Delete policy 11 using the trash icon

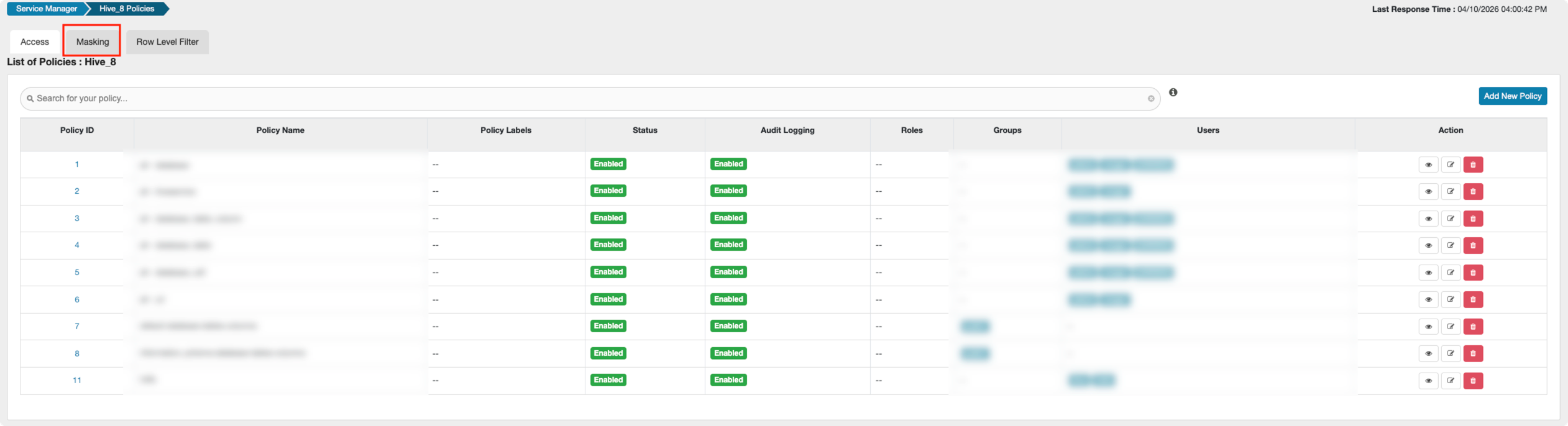[x=1472, y=381]
